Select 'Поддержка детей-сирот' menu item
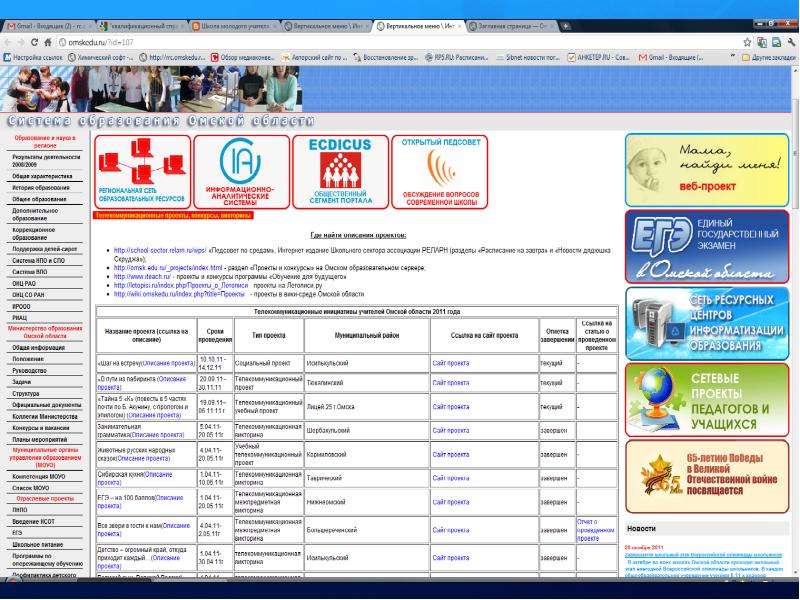 [x=44, y=249]
